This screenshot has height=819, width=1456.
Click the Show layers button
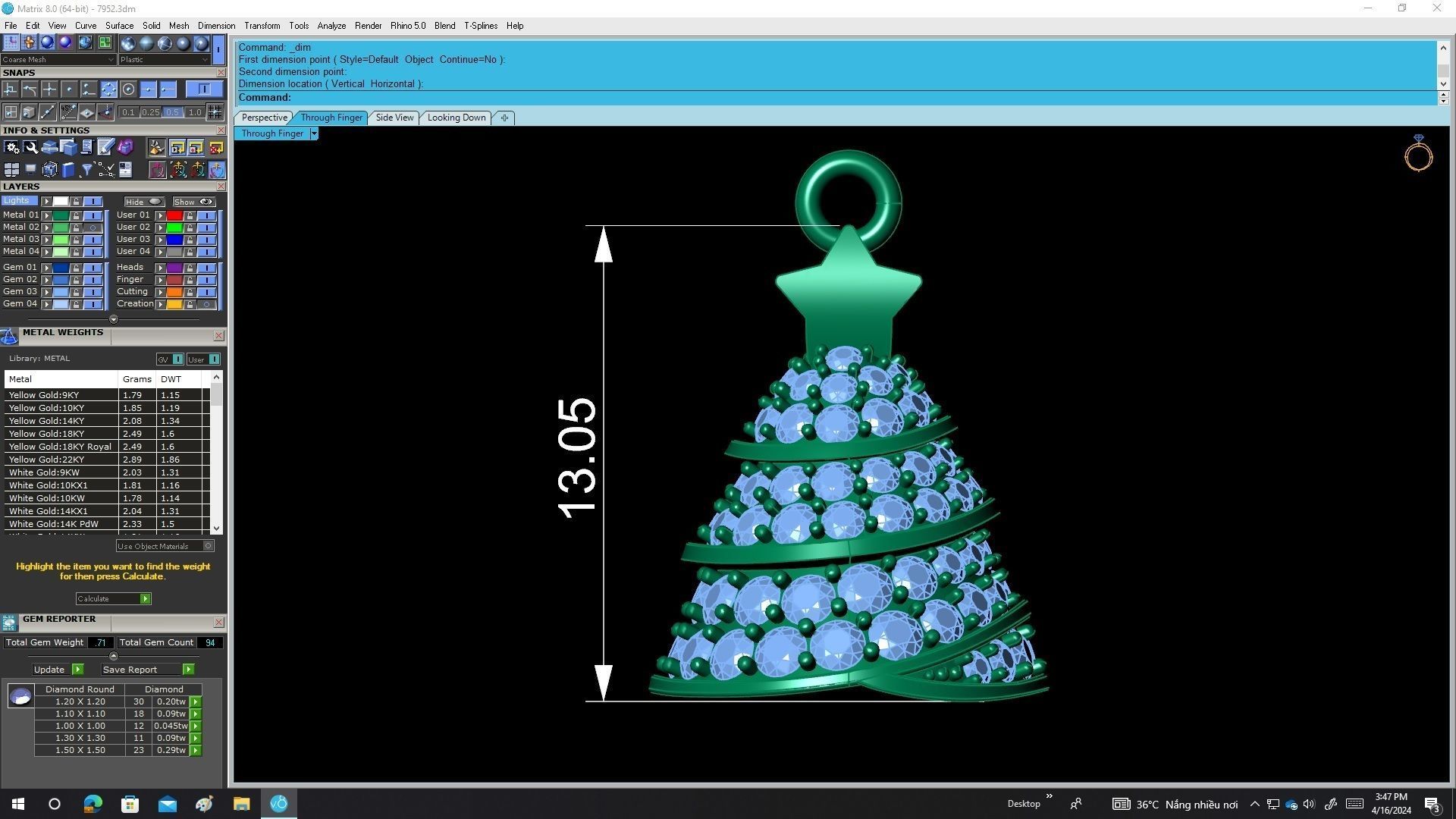click(x=194, y=202)
